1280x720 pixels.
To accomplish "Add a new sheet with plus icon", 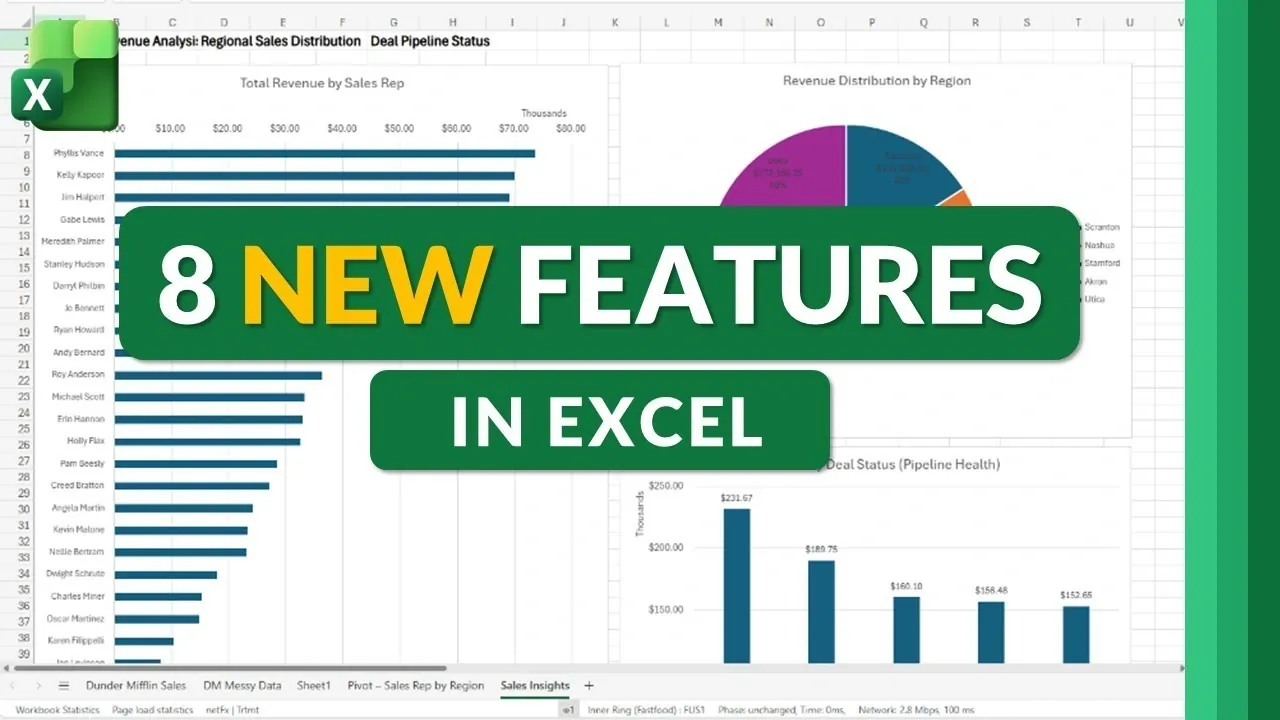I will tap(589, 685).
